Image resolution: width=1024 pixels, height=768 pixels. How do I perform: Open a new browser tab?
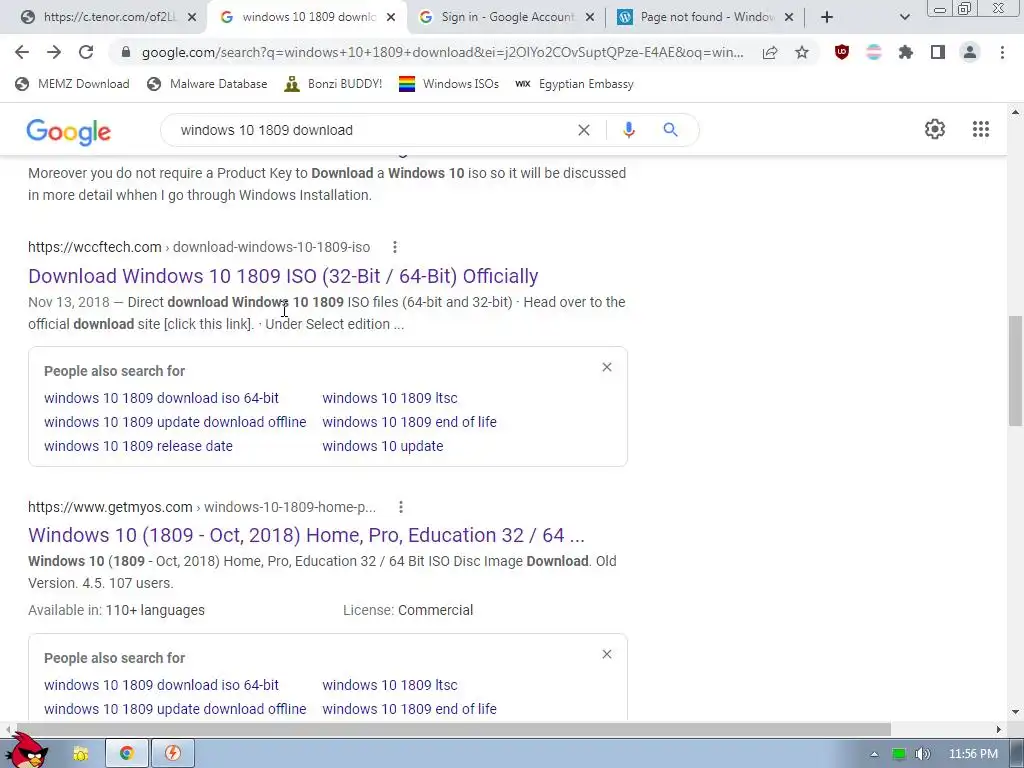[827, 17]
